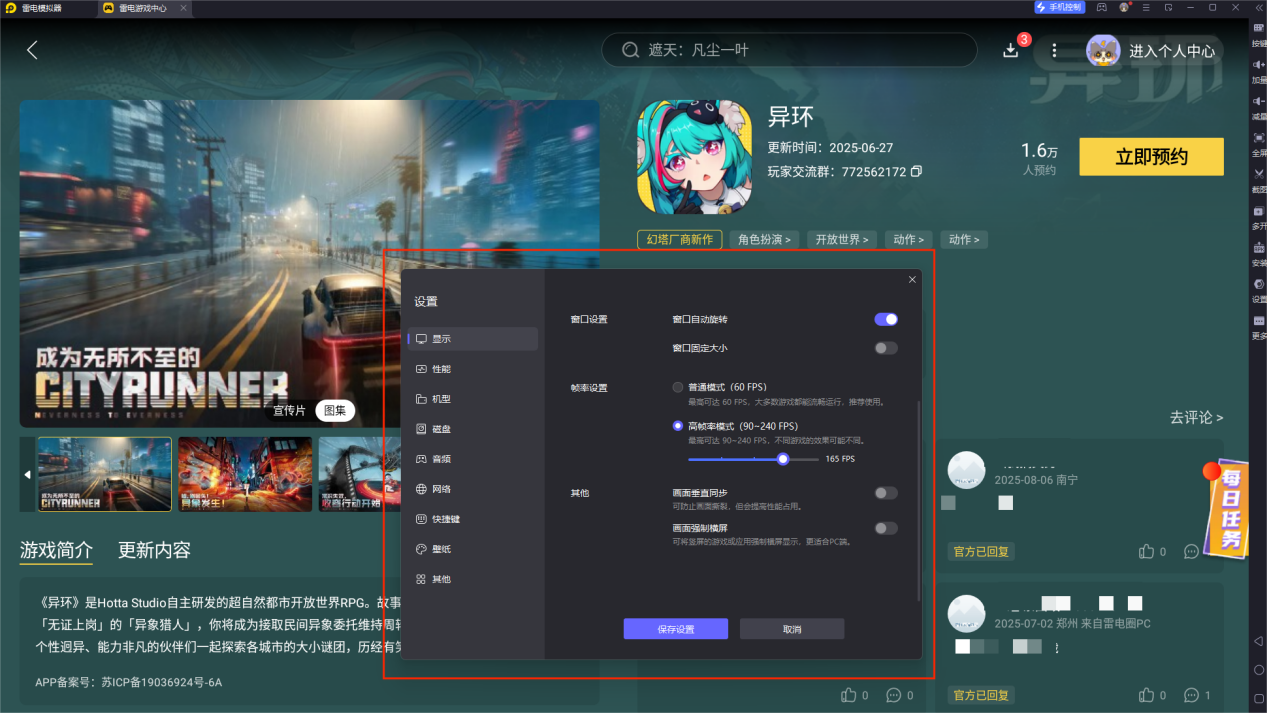Click the Android home circle in sidebar
This screenshot has width=1267, height=713.
click(x=1259, y=669)
